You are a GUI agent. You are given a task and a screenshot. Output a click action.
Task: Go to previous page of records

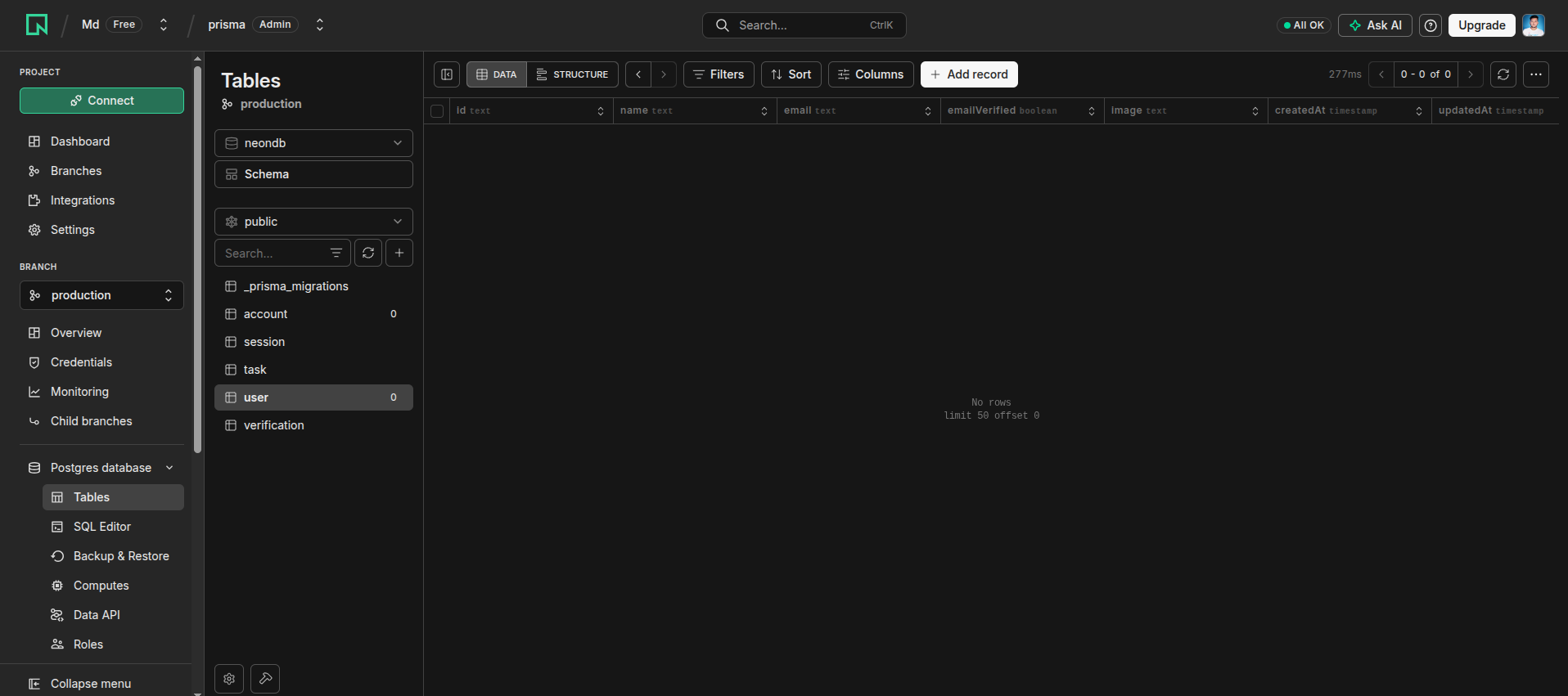point(1381,74)
